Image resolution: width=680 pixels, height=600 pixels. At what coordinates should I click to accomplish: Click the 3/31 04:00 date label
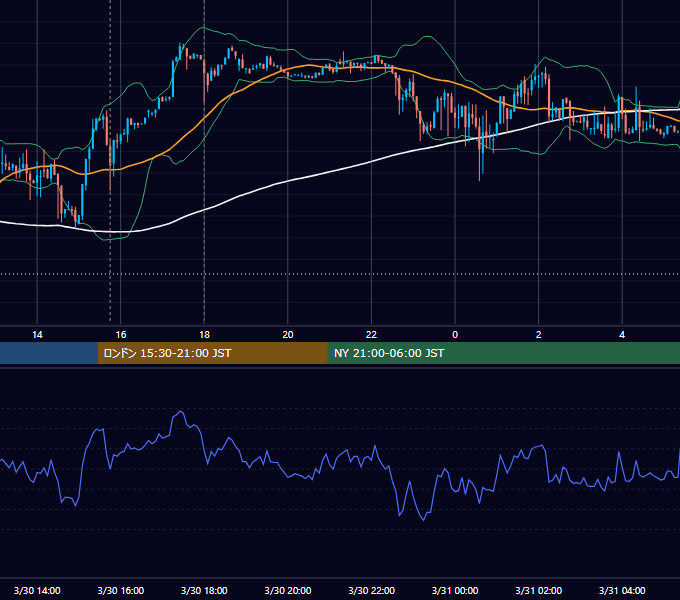[622, 590]
